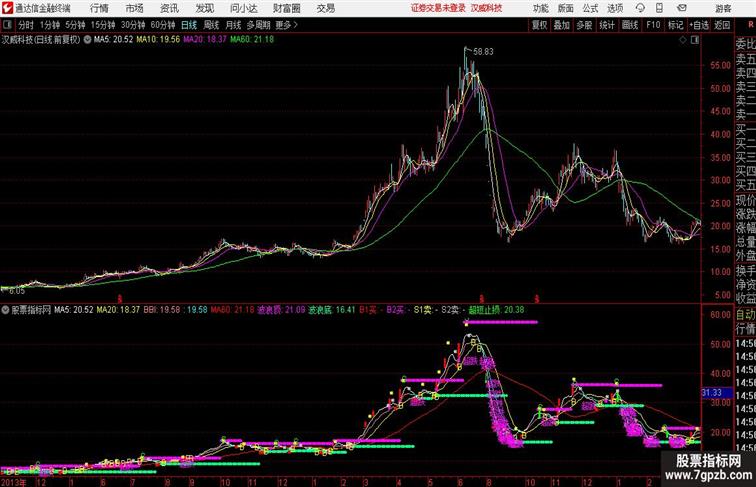Click the 统计 statistics button
756x487 pixels.
[607, 25]
